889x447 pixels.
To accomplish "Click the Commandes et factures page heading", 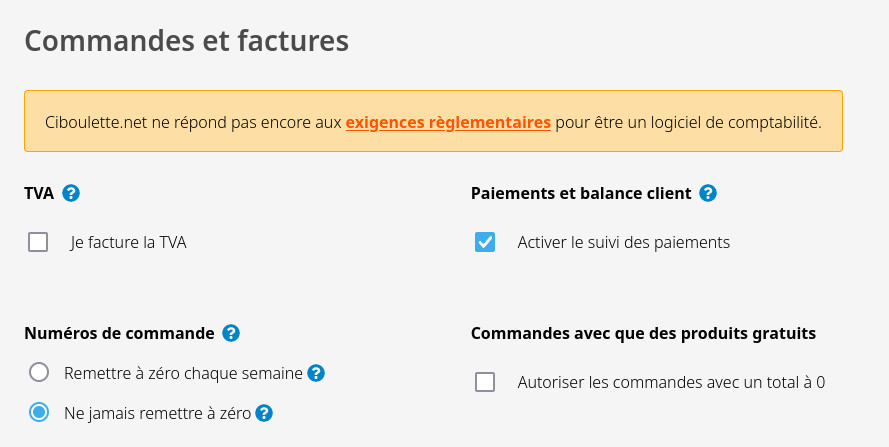I will [x=186, y=41].
